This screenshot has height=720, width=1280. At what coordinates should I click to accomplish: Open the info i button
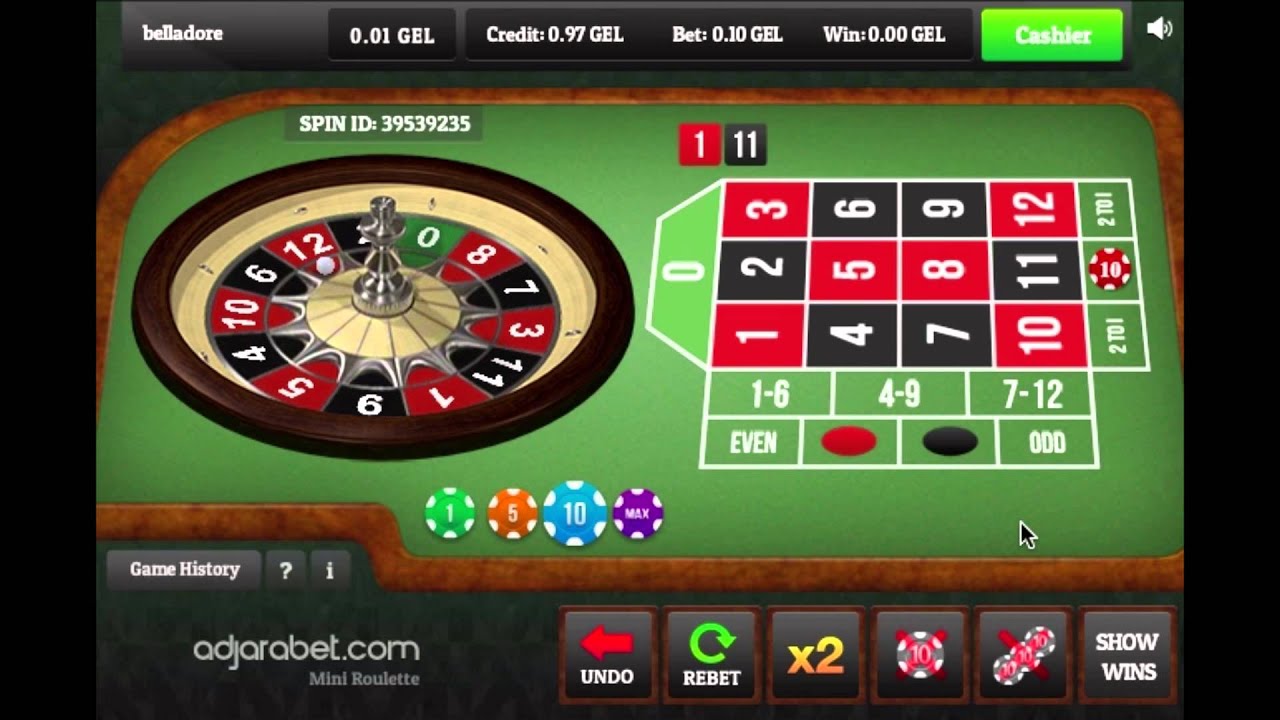coord(330,571)
